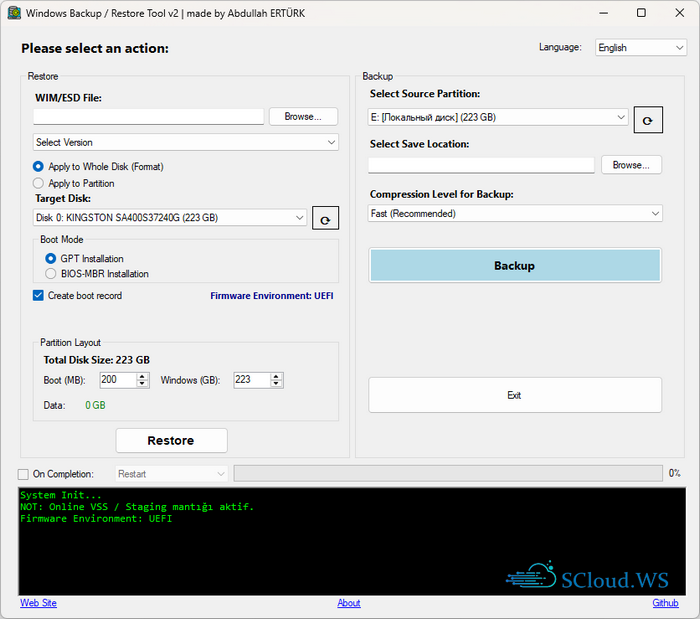Open the About link
700x619 pixels.
point(349,603)
